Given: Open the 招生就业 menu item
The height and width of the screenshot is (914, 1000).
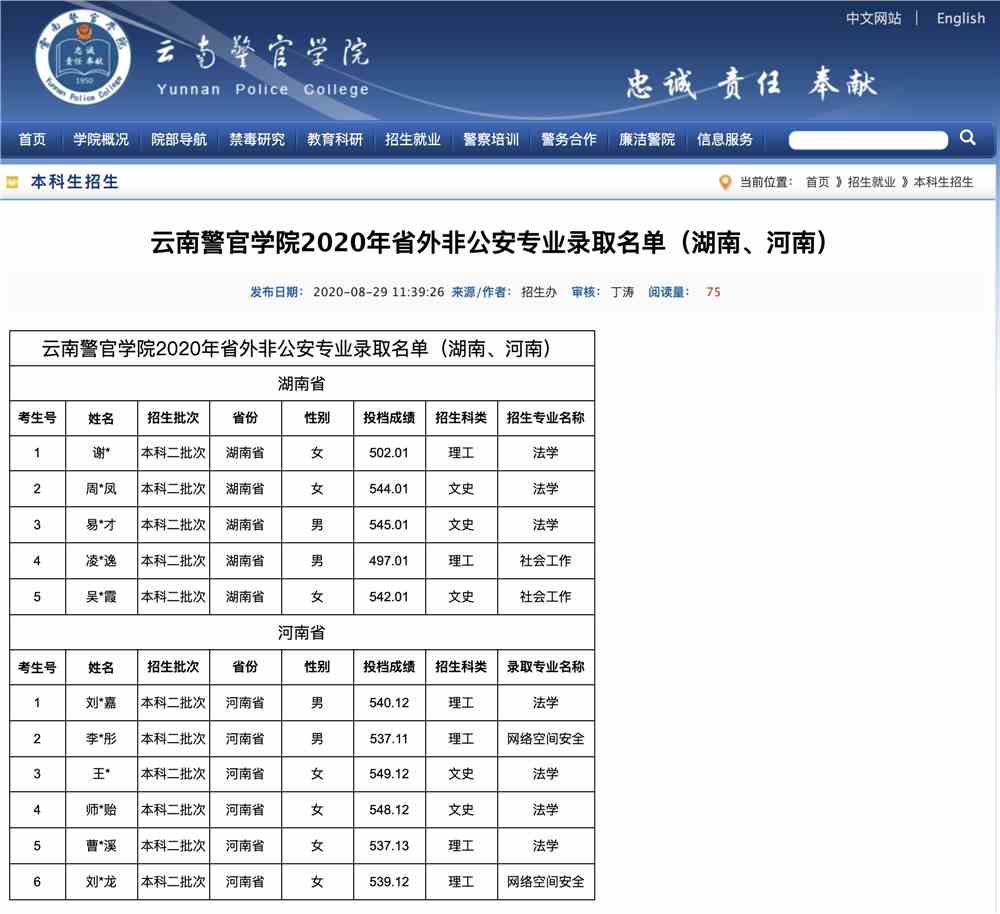Looking at the screenshot, I should tap(413, 139).
